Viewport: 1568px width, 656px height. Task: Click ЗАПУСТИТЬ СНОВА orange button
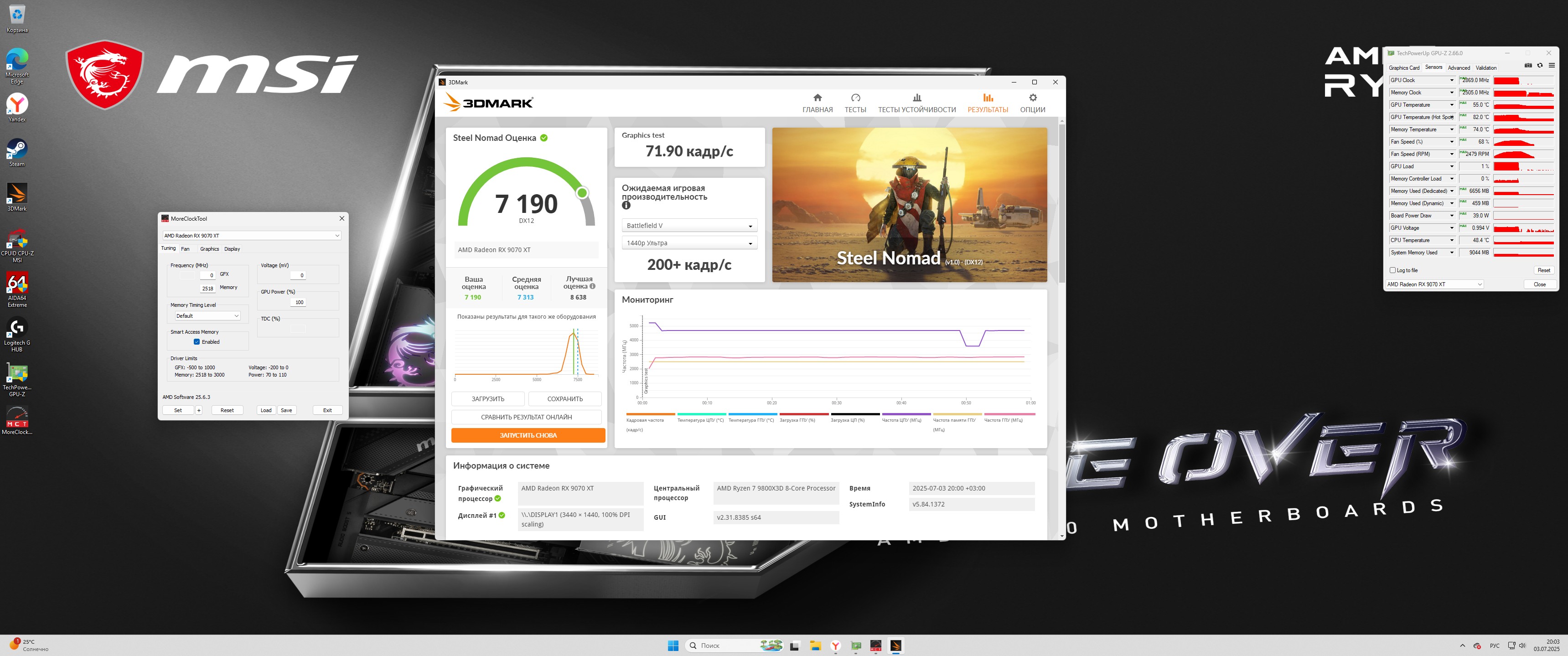[528, 435]
